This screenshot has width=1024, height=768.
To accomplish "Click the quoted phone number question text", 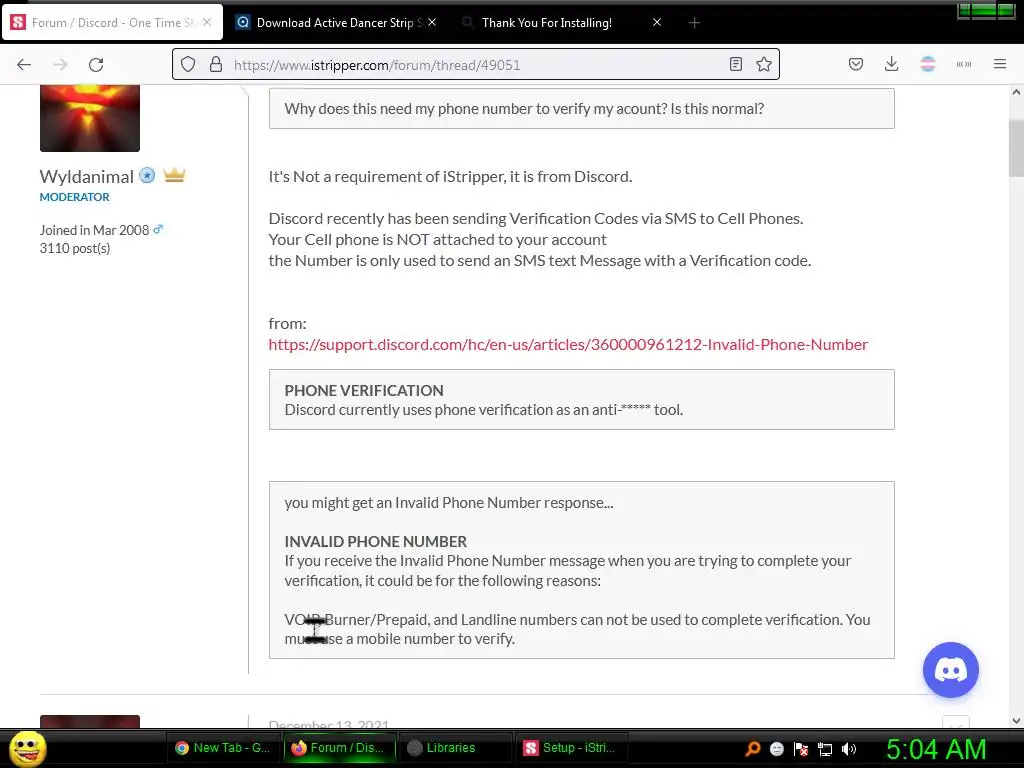I will click(524, 108).
